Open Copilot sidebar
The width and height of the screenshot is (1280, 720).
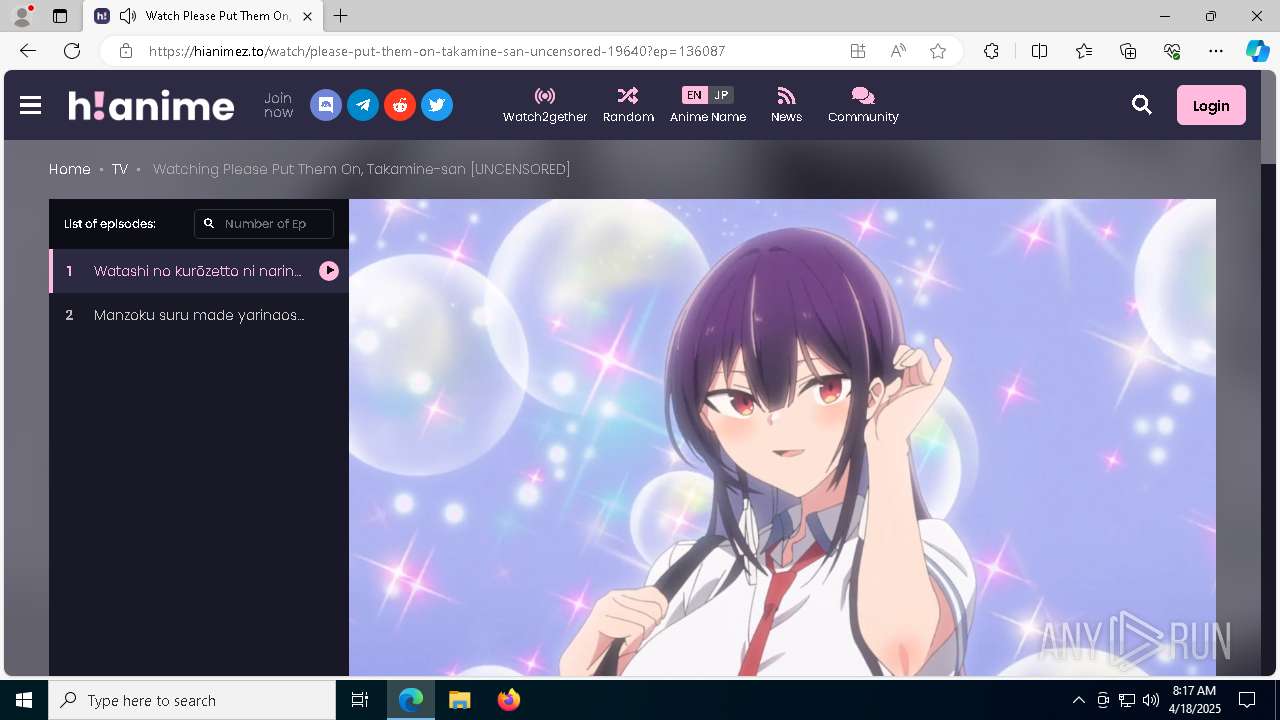point(1258,51)
